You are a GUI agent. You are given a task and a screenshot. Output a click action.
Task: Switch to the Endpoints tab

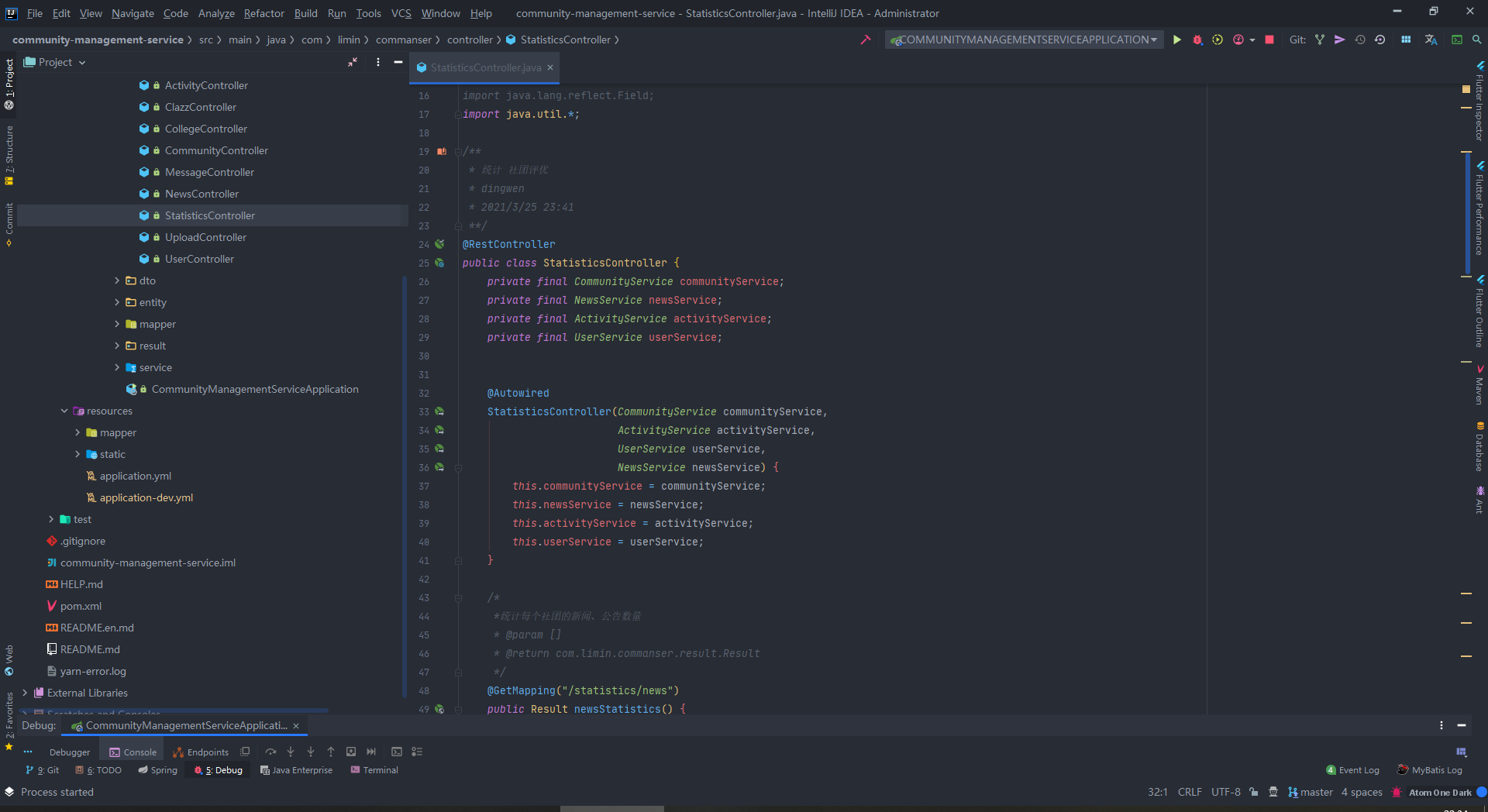tap(201, 752)
